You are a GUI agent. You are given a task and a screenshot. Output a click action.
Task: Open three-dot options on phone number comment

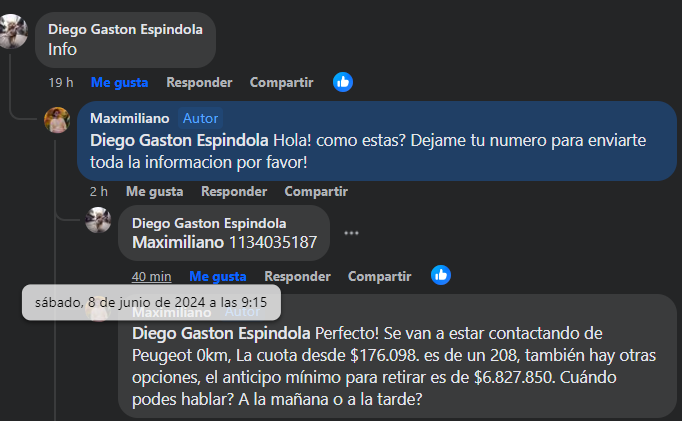[351, 233]
